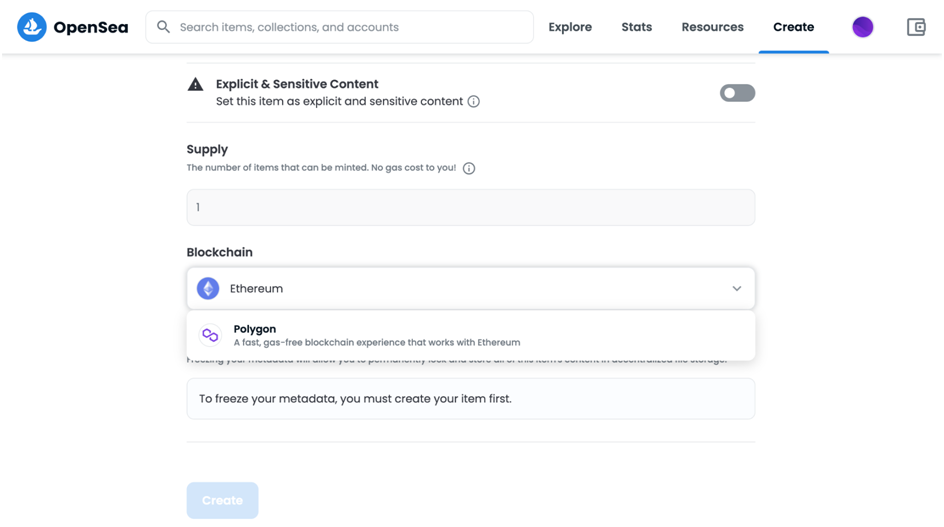The height and width of the screenshot is (527, 944).
Task: Open the Explore menu
Action: coord(570,27)
